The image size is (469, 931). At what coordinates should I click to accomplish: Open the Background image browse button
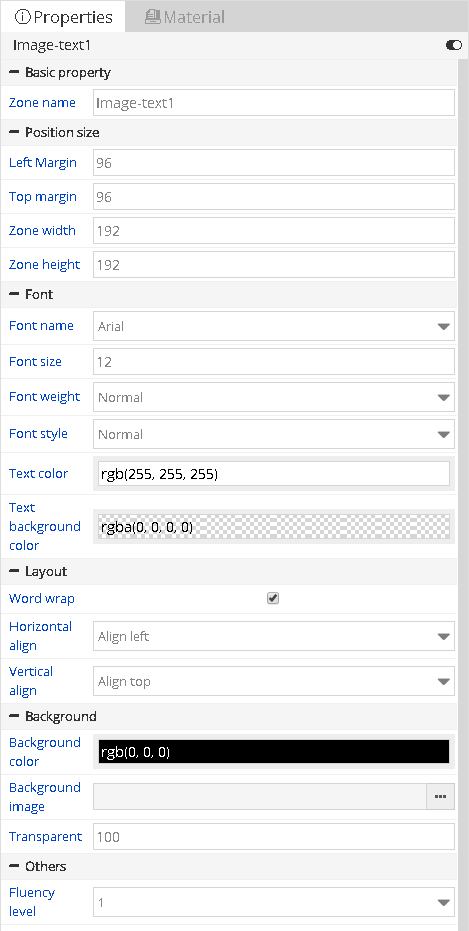[x=441, y=797]
